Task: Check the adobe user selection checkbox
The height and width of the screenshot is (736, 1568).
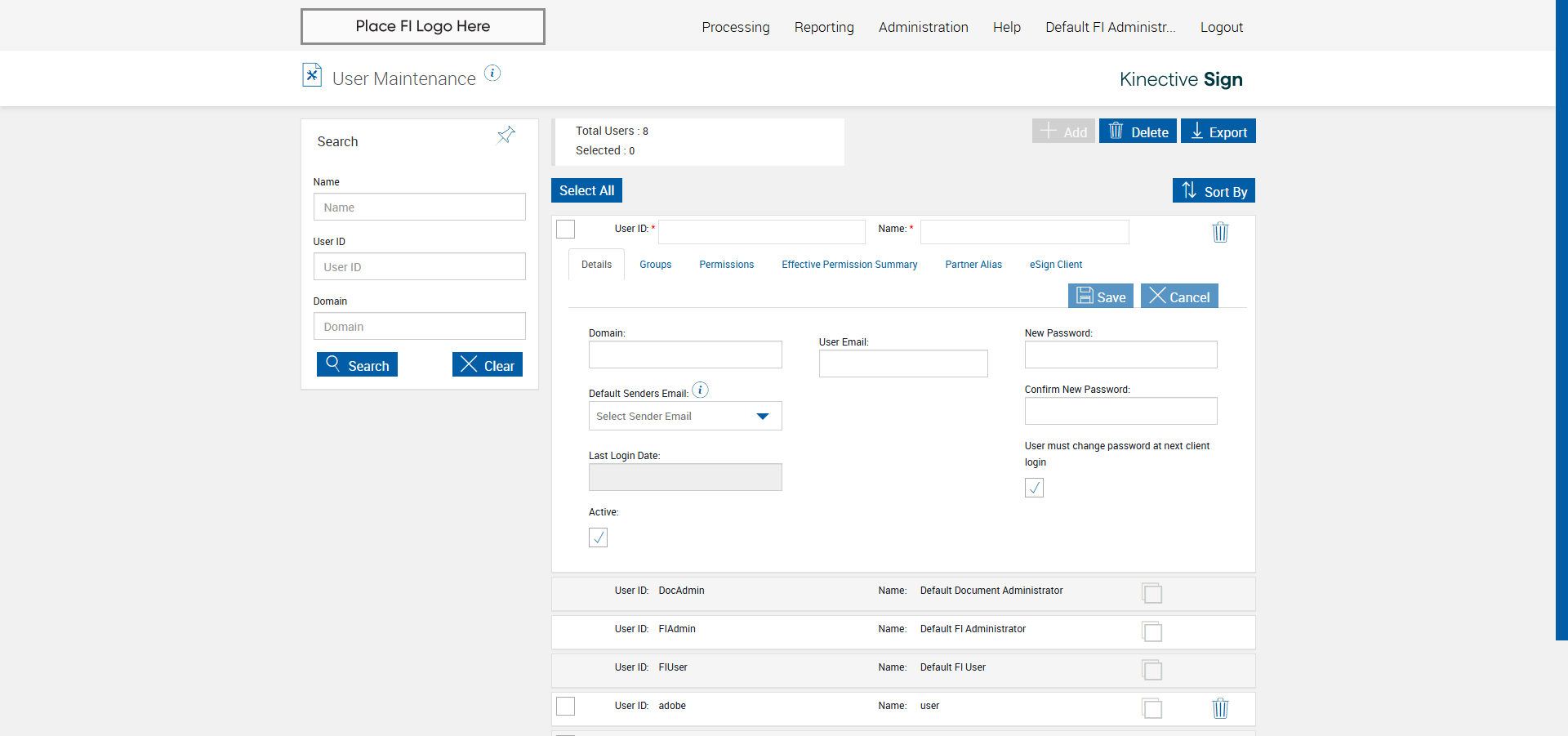Action: (x=566, y=706)
